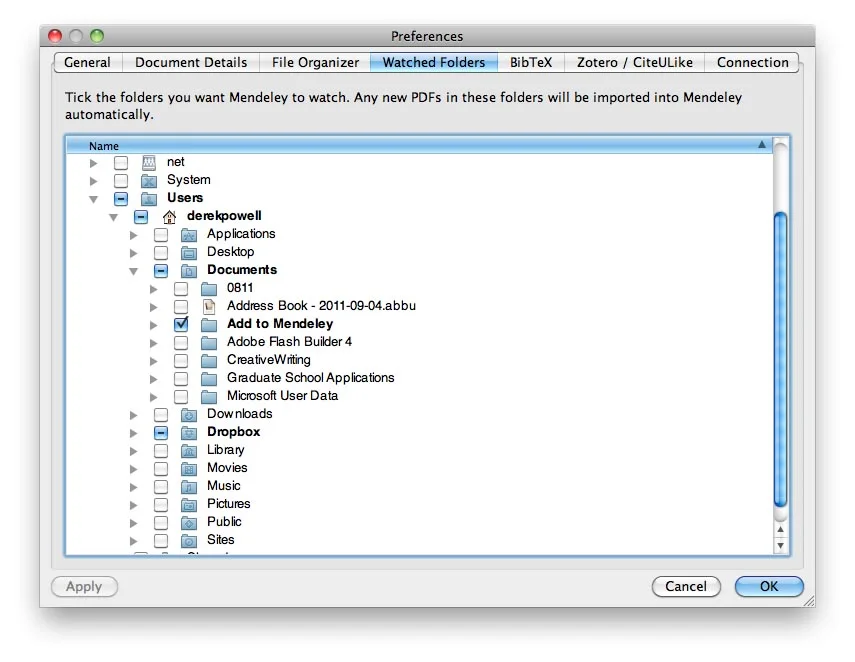The image size is (855, 662).
Task: Open the Zotero / CiteULike tab
Action: [x=635, y=62]
